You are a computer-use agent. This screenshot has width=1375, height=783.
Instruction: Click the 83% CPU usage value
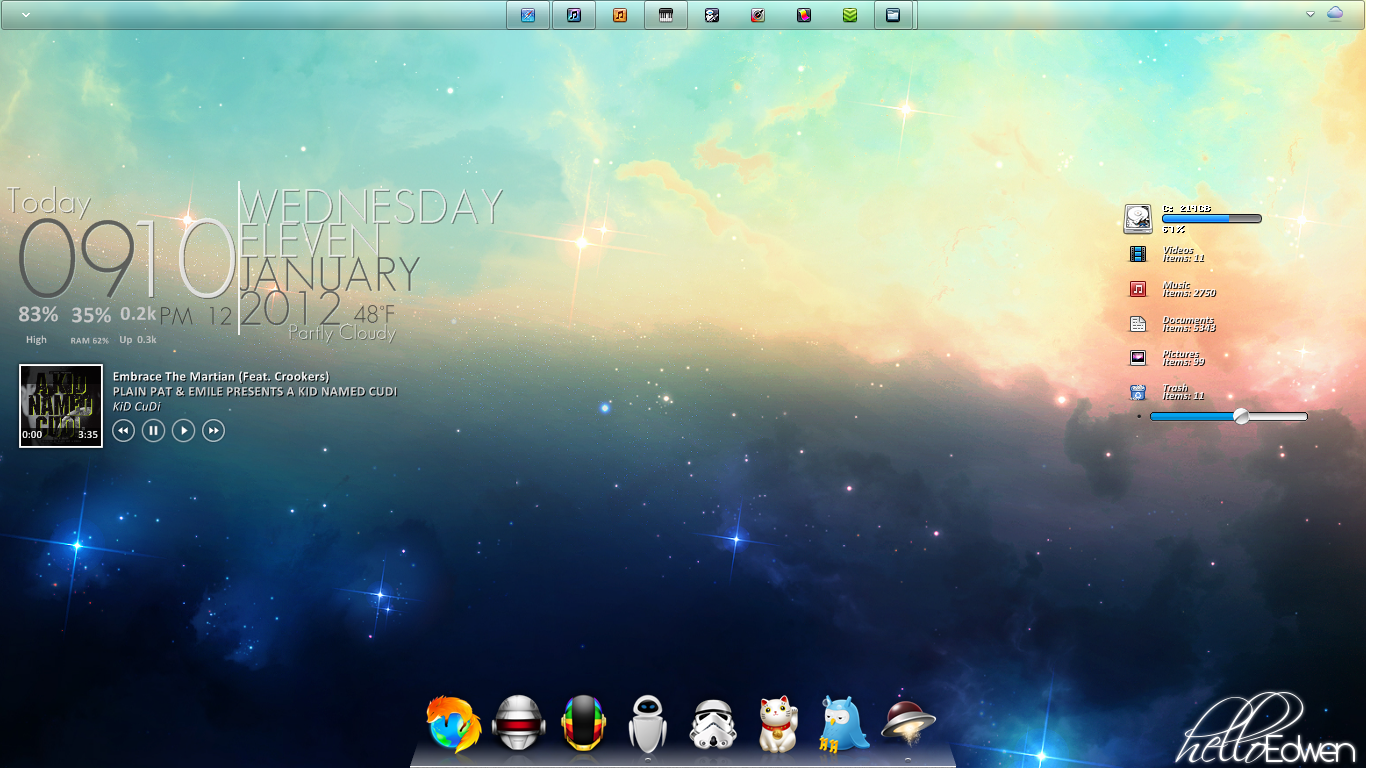(38, 314)
